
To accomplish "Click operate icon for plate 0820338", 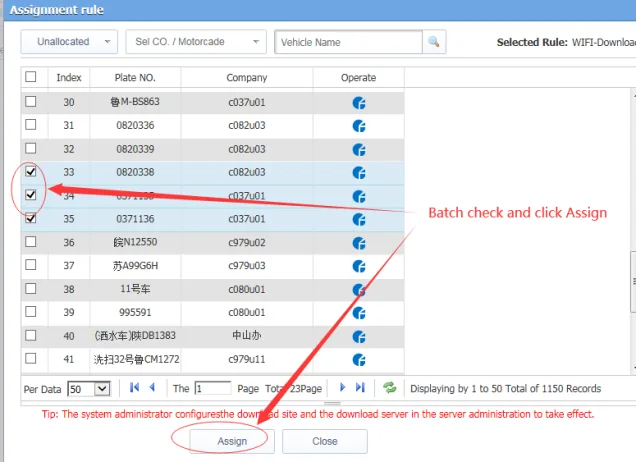I will click(x=359, y=173).
